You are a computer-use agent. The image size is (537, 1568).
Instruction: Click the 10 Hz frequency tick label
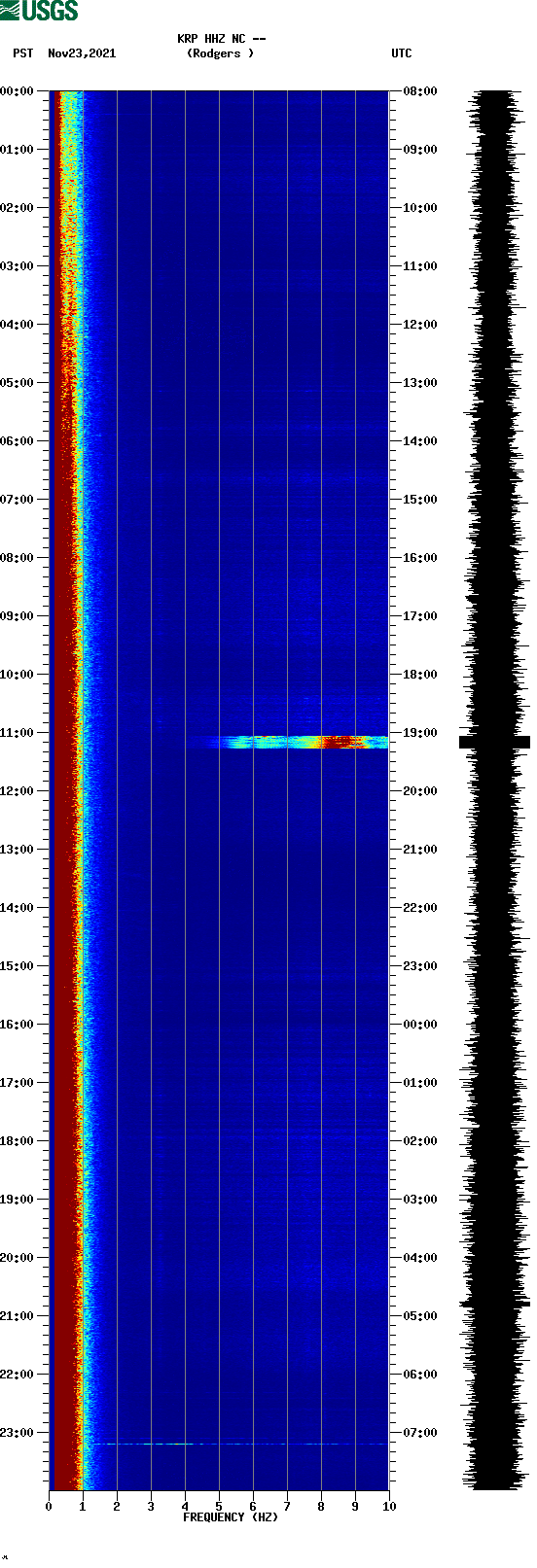coord(389,1507)
